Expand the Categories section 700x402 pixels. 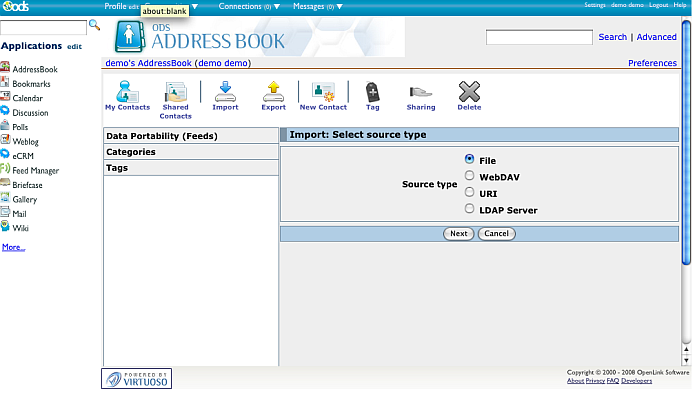(x=131, y=152)
